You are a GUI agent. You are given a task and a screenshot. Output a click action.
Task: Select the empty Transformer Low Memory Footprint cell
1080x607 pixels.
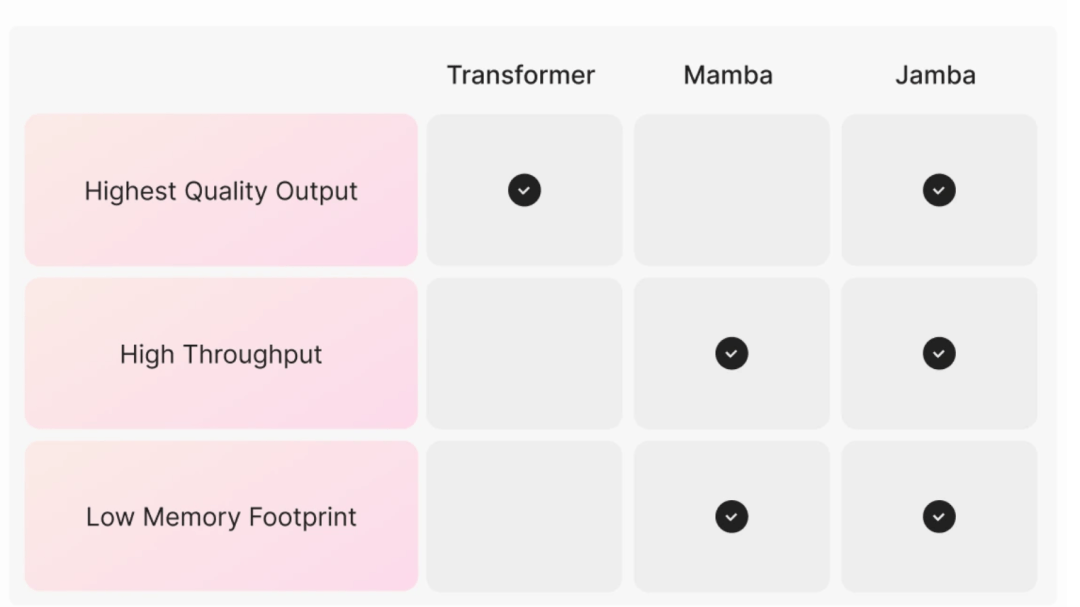(x=524, y=517)
